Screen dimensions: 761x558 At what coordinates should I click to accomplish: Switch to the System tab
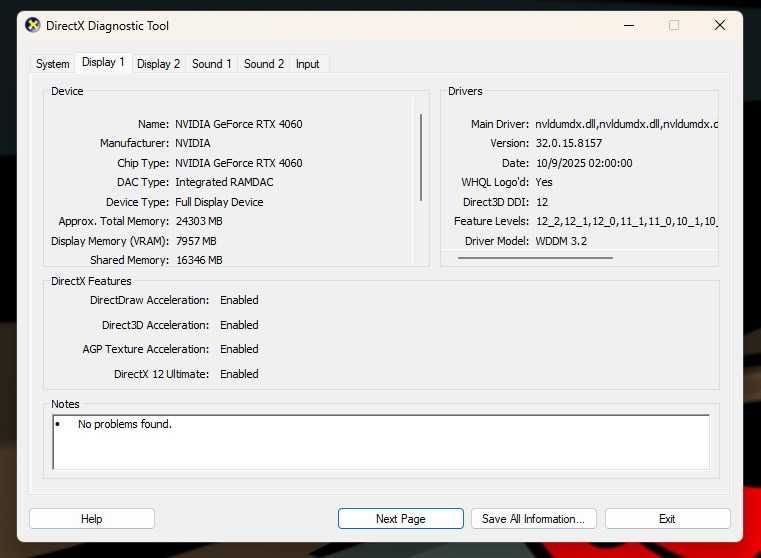click(x=52, y=64)
